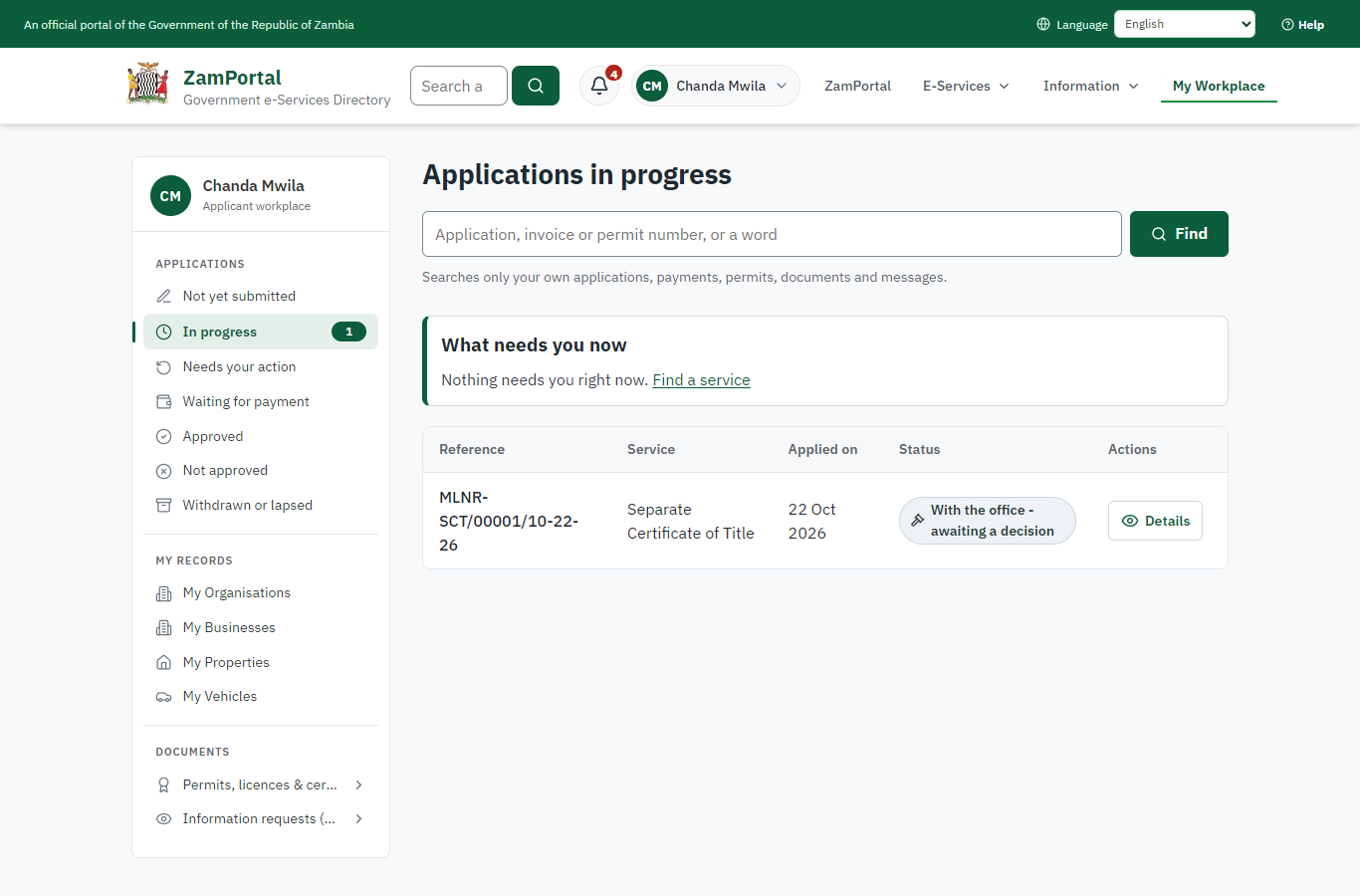
Task: Click the CM avatar in sidebar profile card
Action: (170, 196)
